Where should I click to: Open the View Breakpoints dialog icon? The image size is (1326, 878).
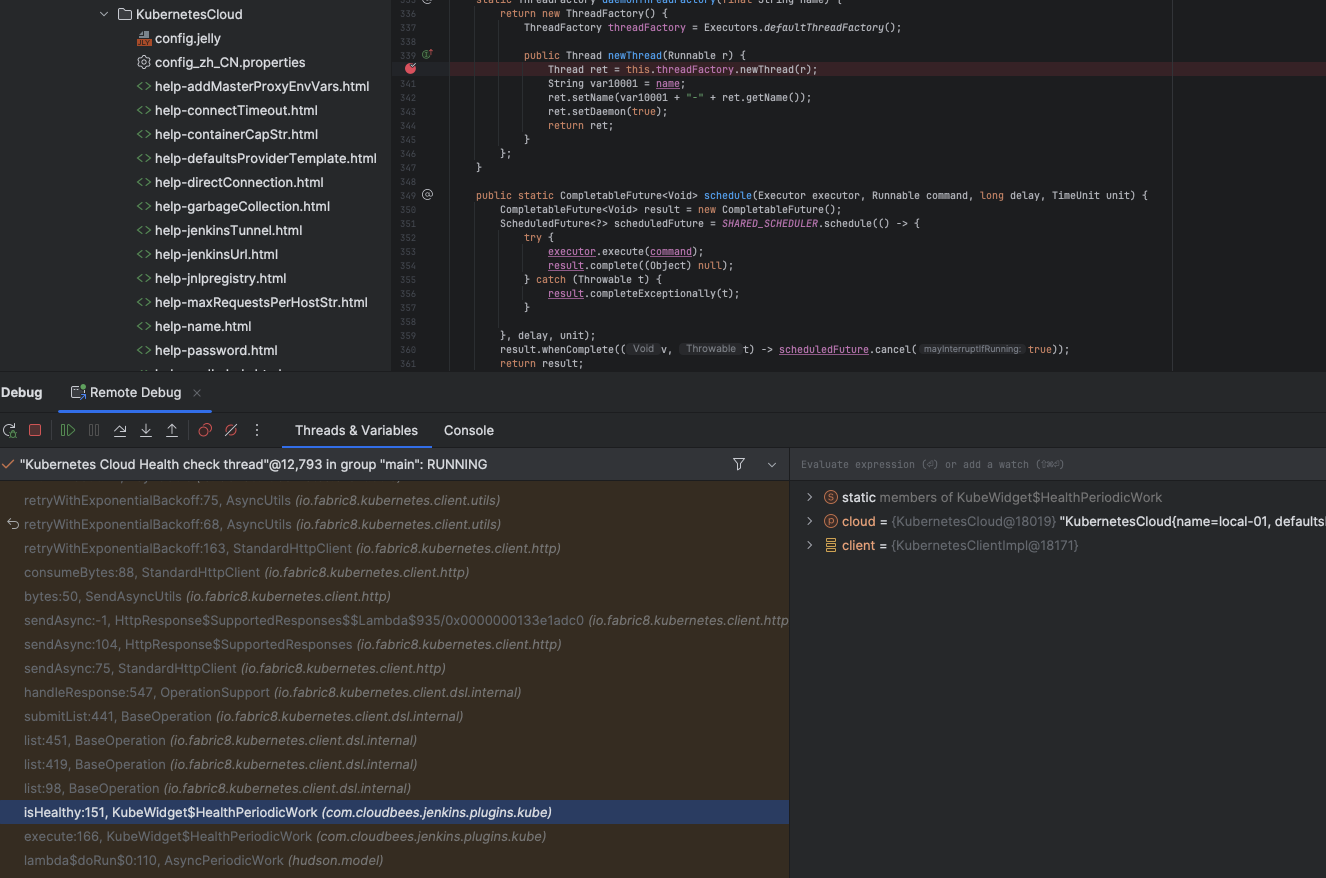point(204,430)
